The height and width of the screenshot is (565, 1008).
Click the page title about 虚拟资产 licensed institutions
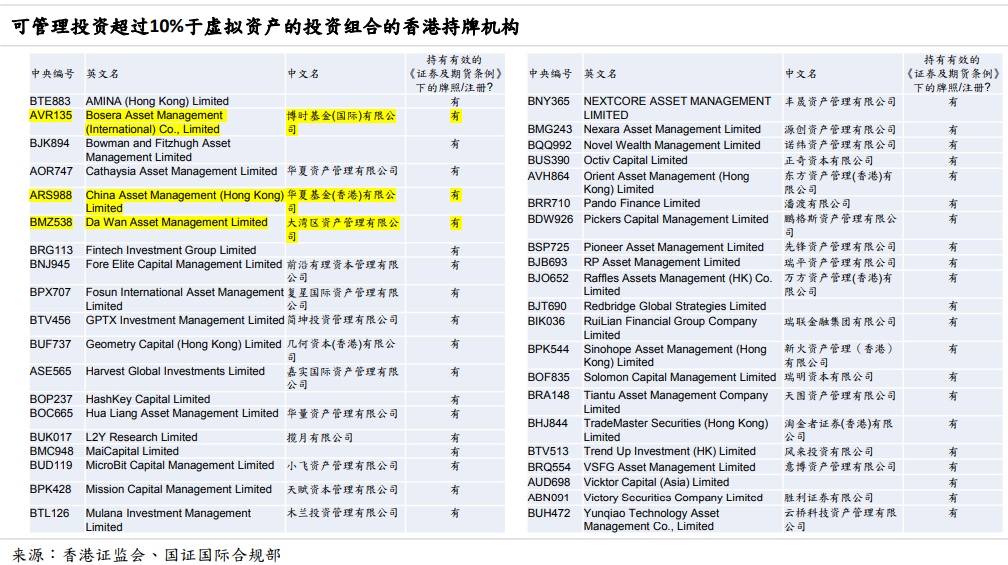(x=266, y=26)
